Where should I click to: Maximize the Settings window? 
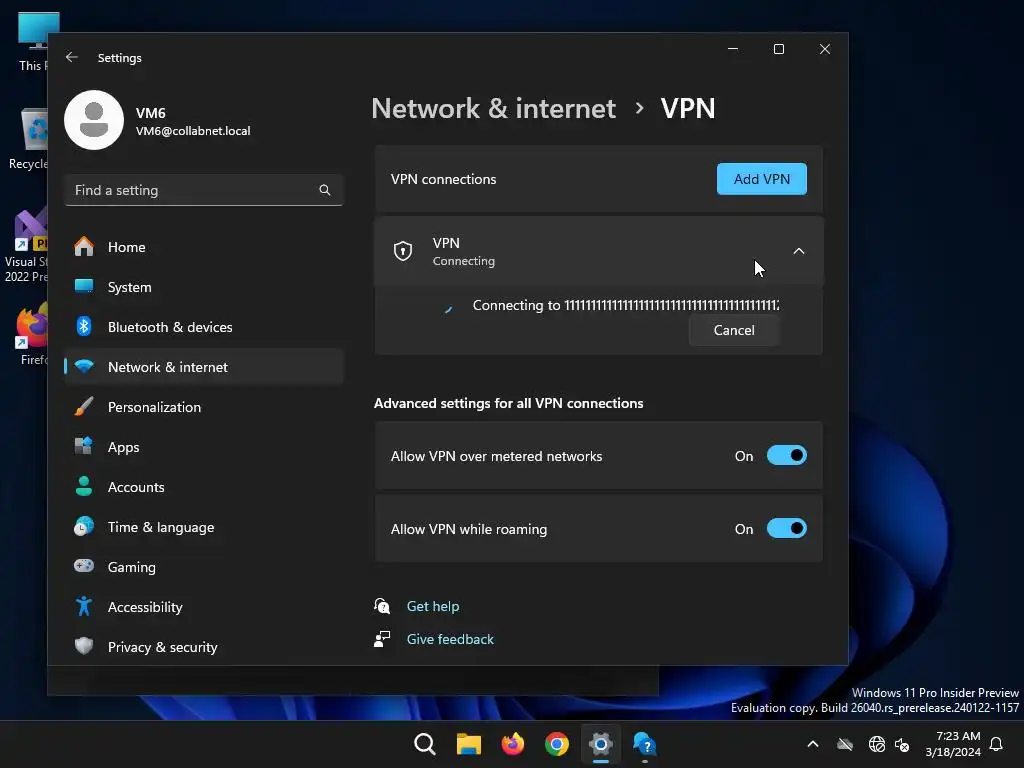[778, 49]
